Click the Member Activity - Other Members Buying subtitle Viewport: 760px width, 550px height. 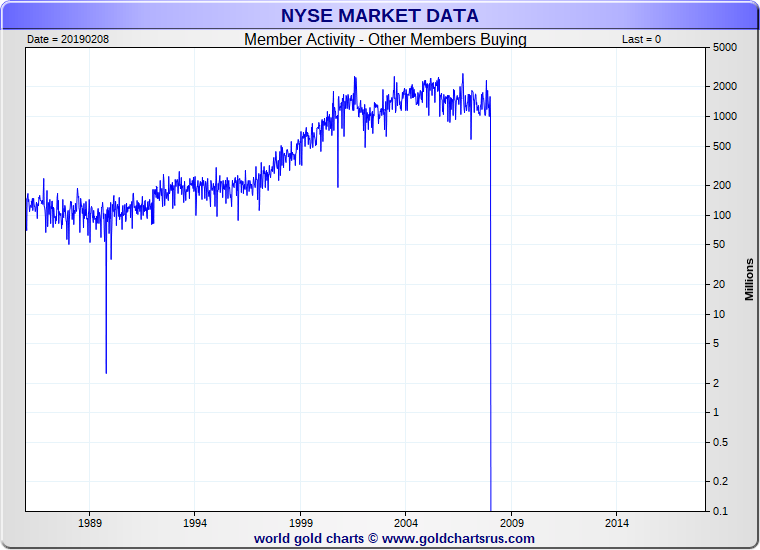tap(385, 39)
